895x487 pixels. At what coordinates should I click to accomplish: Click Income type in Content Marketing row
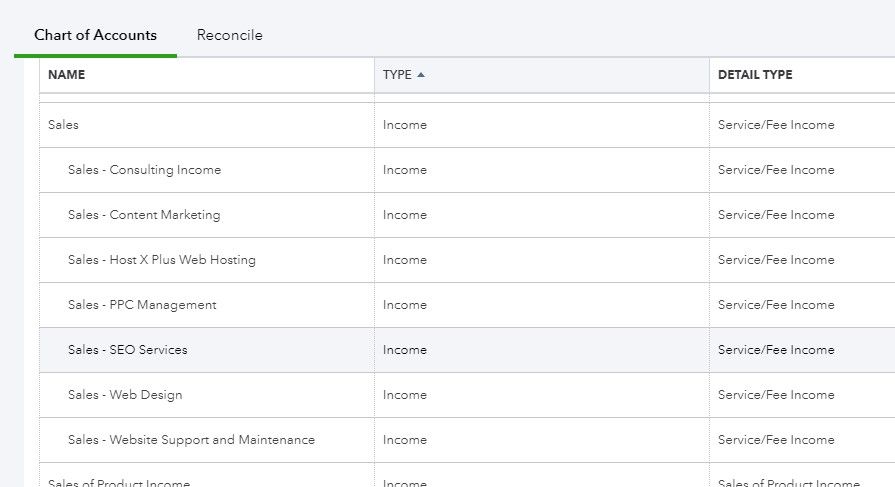(x=405, y=215)
